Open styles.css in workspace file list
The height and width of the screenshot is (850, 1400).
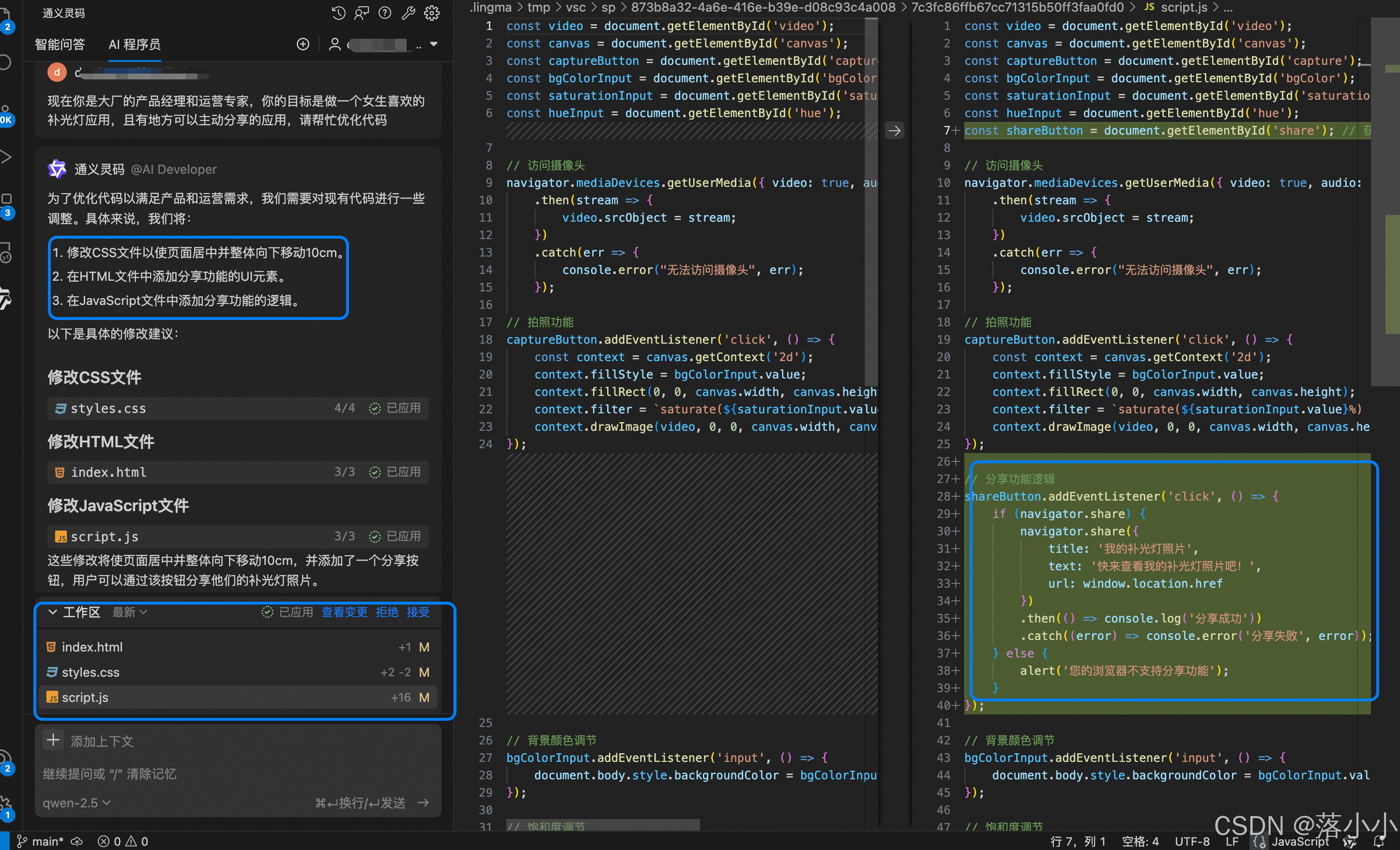(91, 672)
